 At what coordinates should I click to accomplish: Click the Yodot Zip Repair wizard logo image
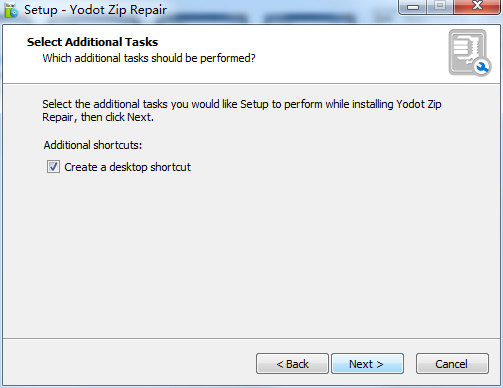click(469, 52)
